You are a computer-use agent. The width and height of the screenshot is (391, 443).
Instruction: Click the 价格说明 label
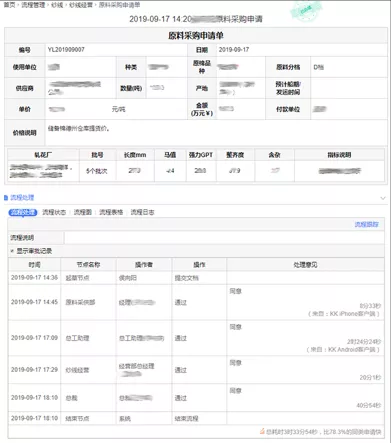[25, 133]
